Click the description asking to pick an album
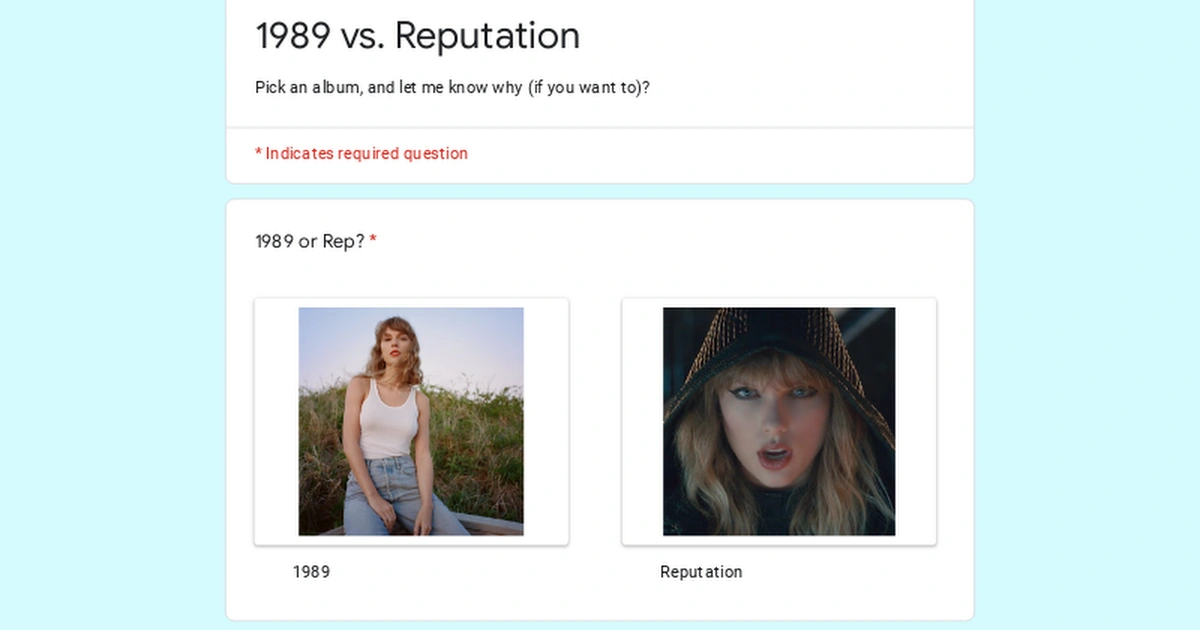This screenshot has height=630, width=1200. coord(451,87)
